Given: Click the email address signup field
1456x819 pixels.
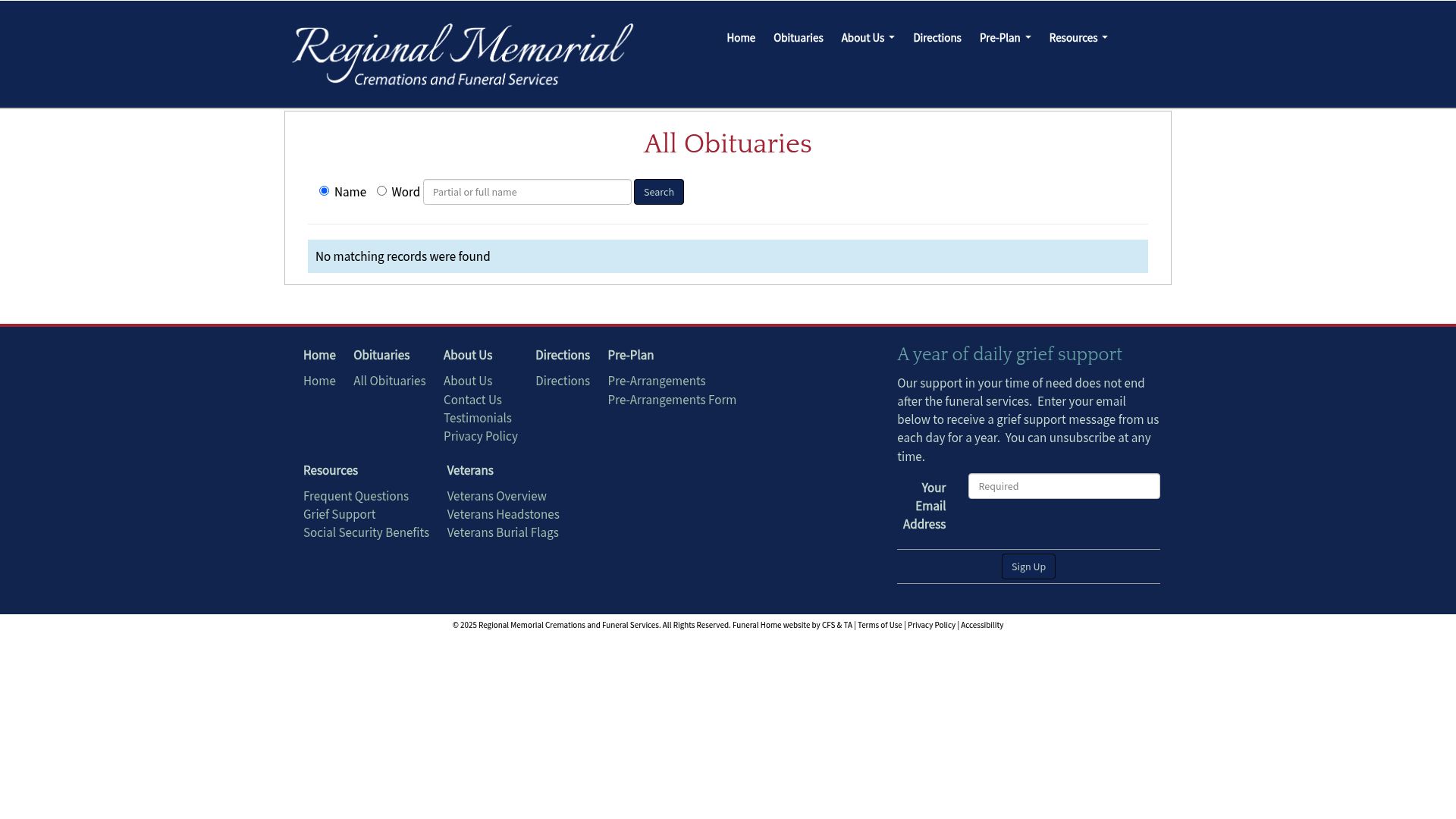Looking at the screenshot, I should pos(1063,486).
